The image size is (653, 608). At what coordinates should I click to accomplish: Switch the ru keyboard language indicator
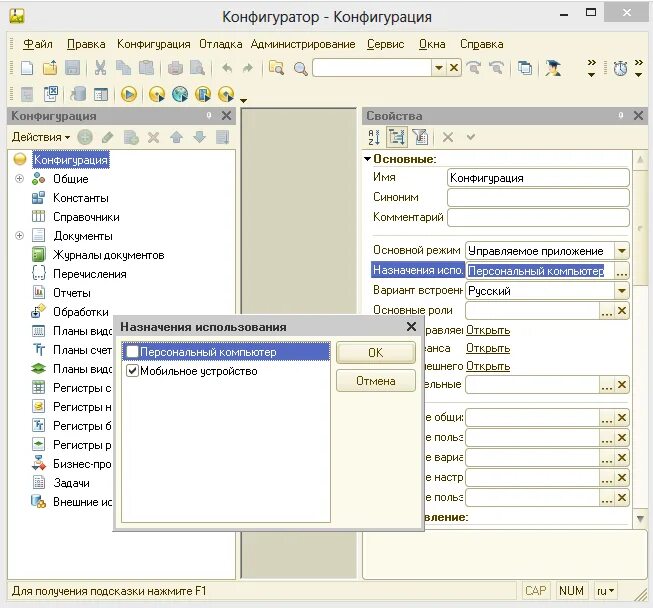click(x=605, y=591)
